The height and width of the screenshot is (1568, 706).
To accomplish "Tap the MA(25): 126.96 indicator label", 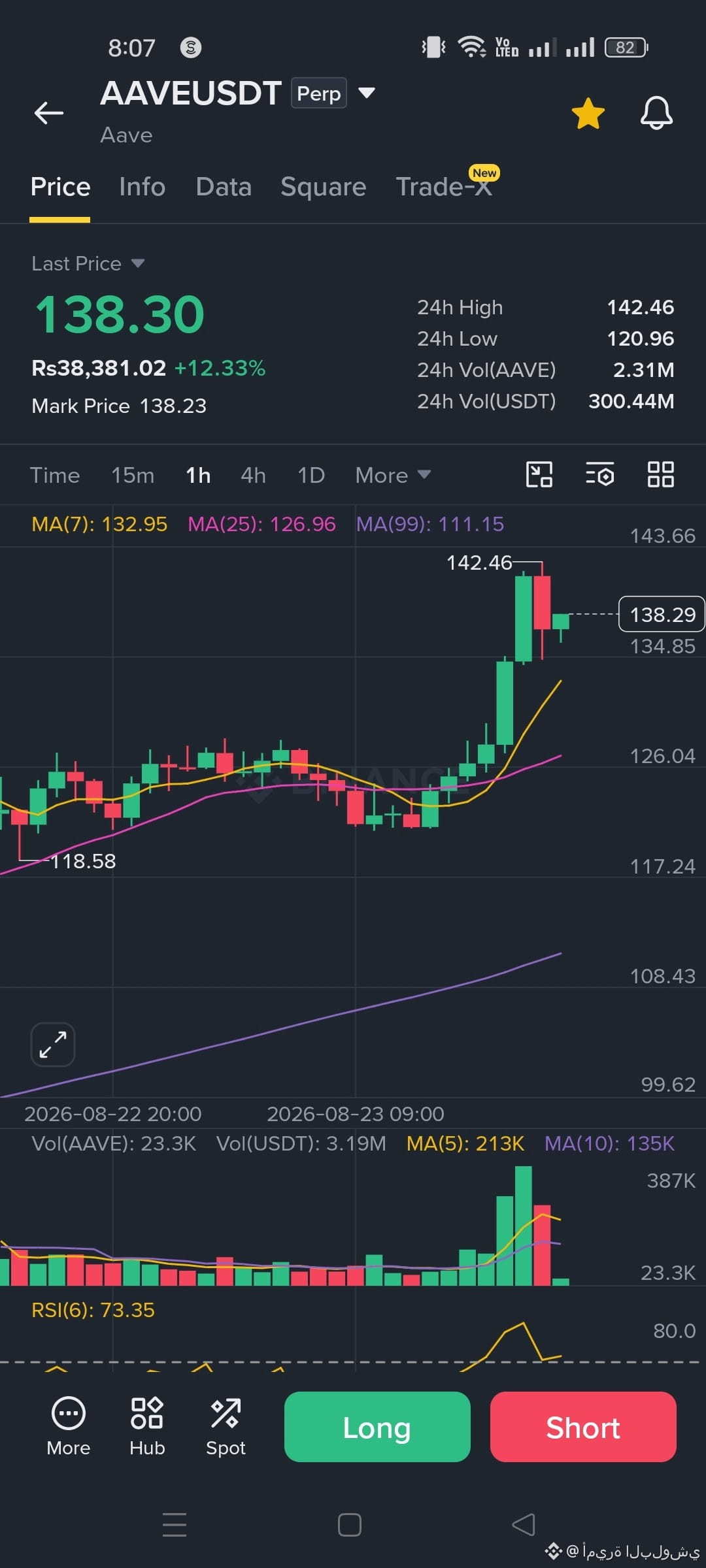I will point(261,524).
